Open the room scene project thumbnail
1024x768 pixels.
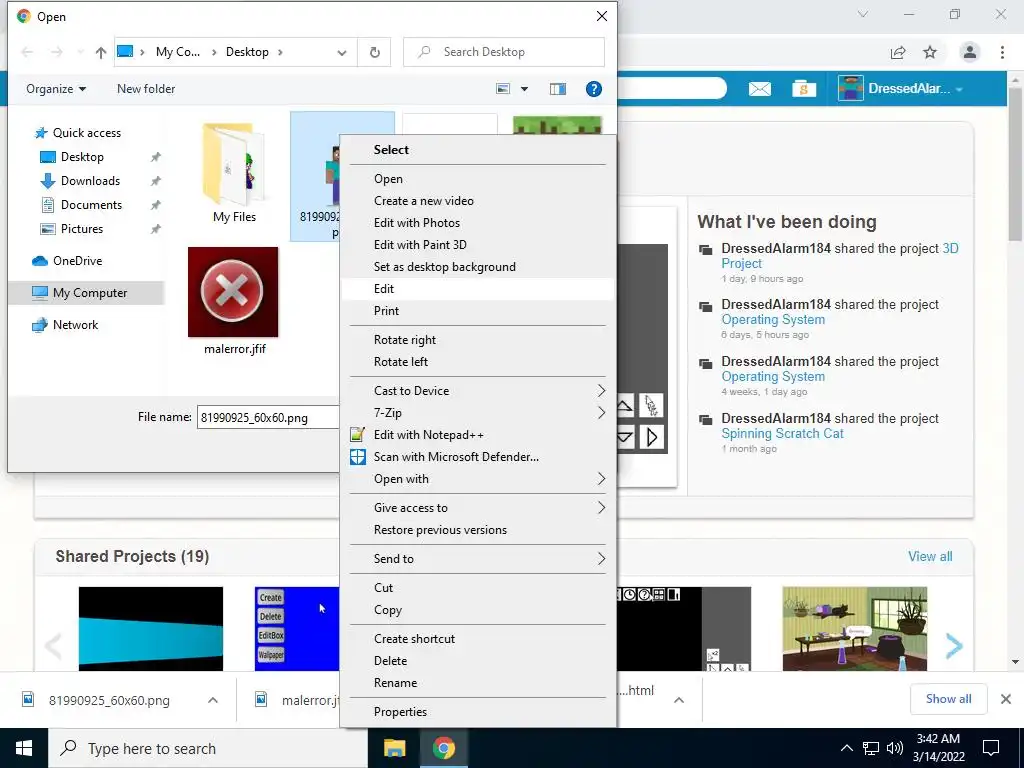coord(854,628)
